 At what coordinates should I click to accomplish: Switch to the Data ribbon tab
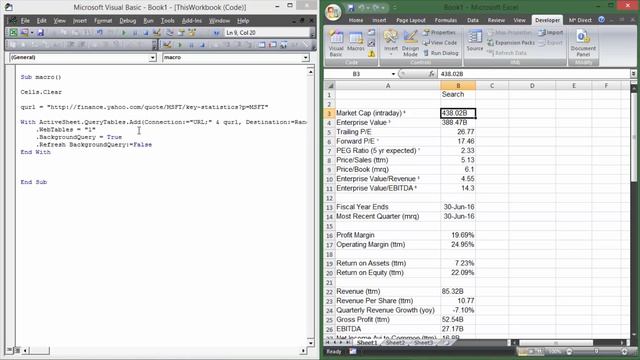(x=473, y=20)
